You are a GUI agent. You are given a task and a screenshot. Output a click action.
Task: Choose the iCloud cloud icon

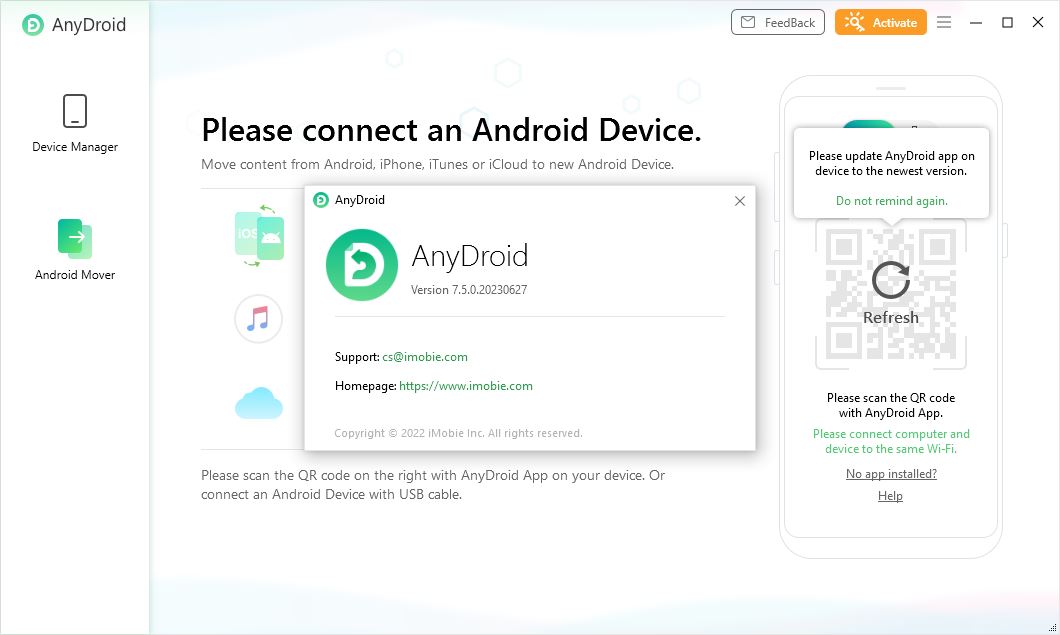point(258,403)
